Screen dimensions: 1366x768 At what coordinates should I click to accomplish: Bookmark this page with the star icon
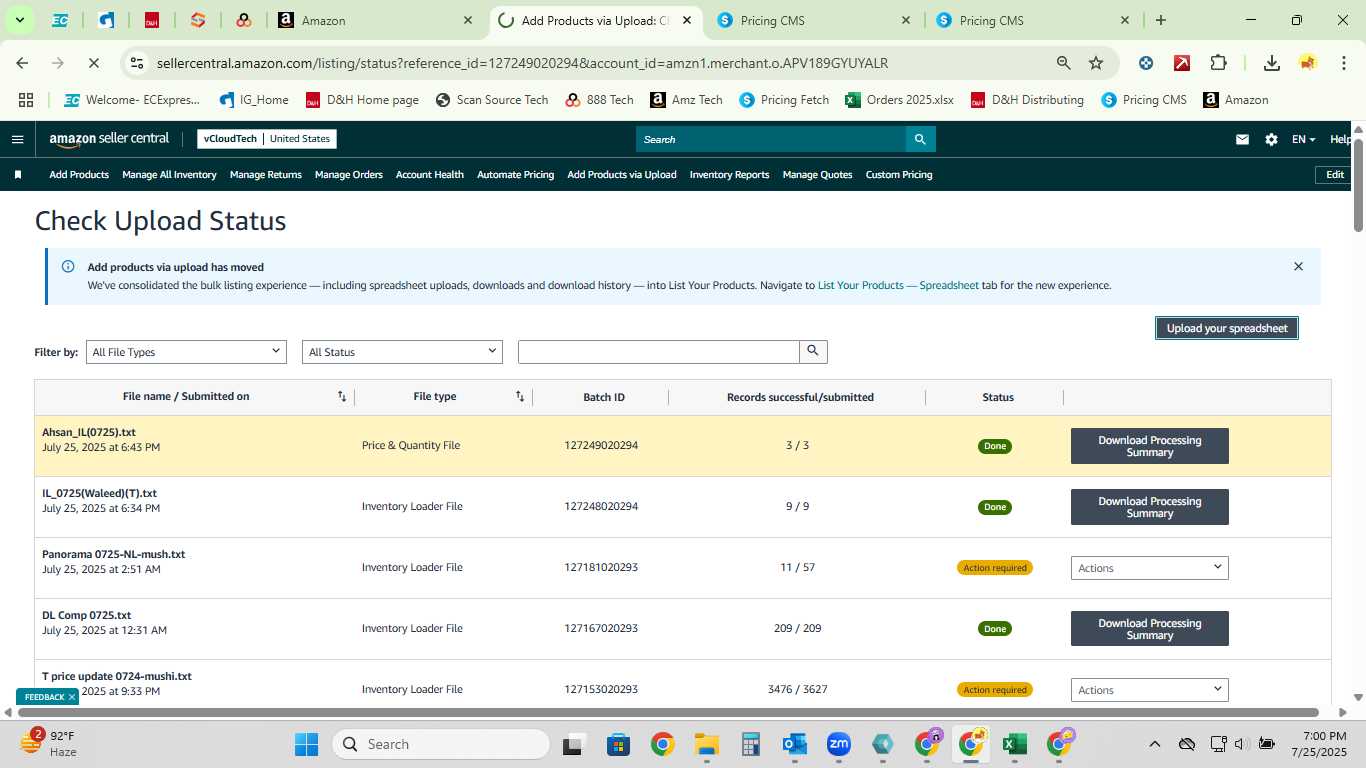tap(1096, 63)
